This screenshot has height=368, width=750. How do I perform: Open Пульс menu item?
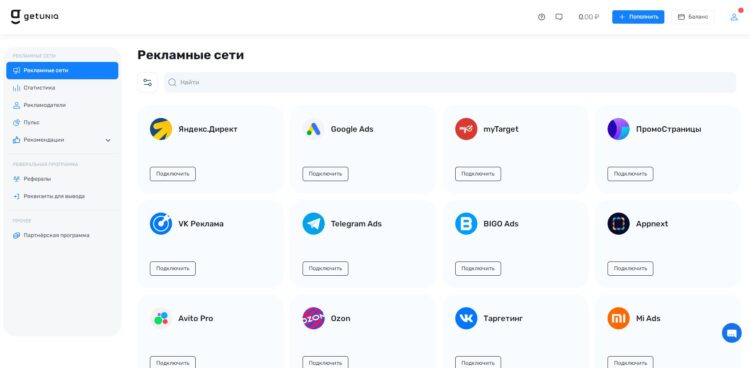point(62,123)
